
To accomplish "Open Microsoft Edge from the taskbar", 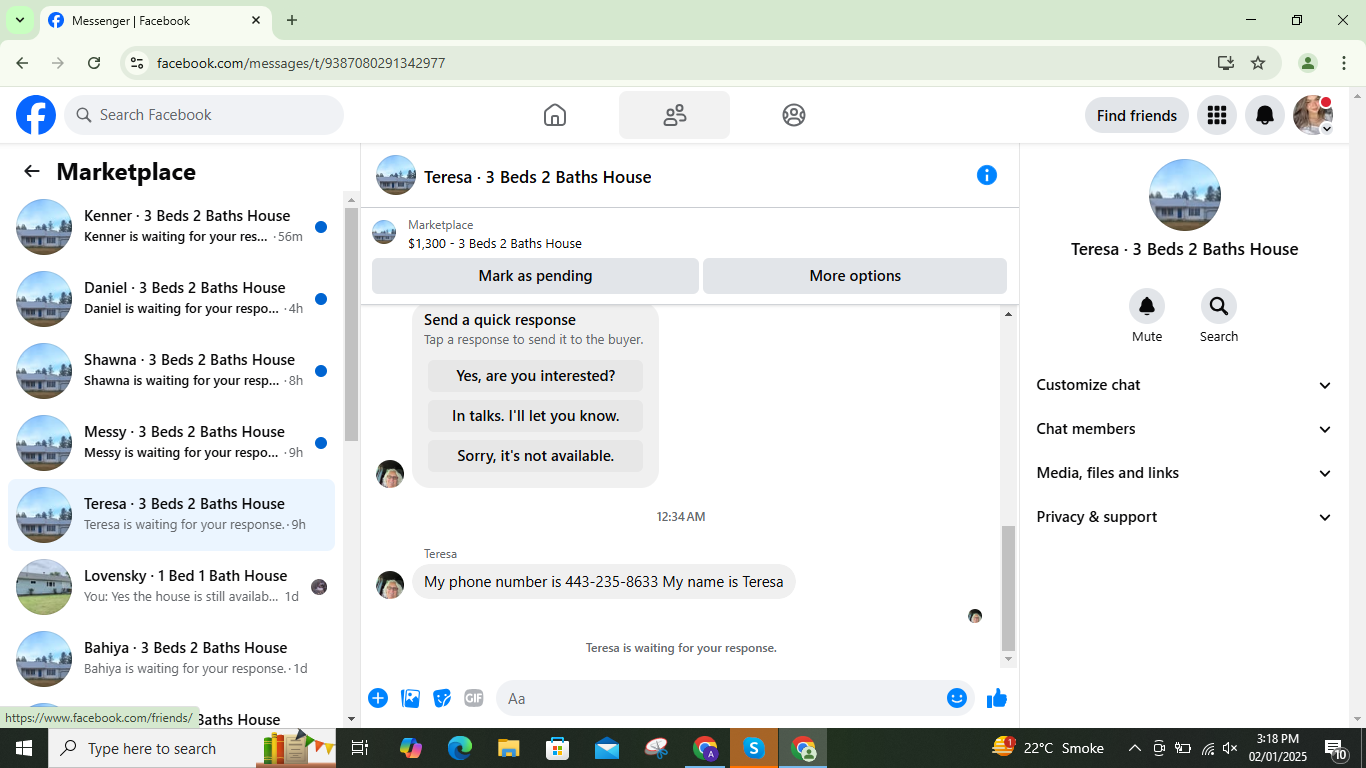I will point(460,748).
